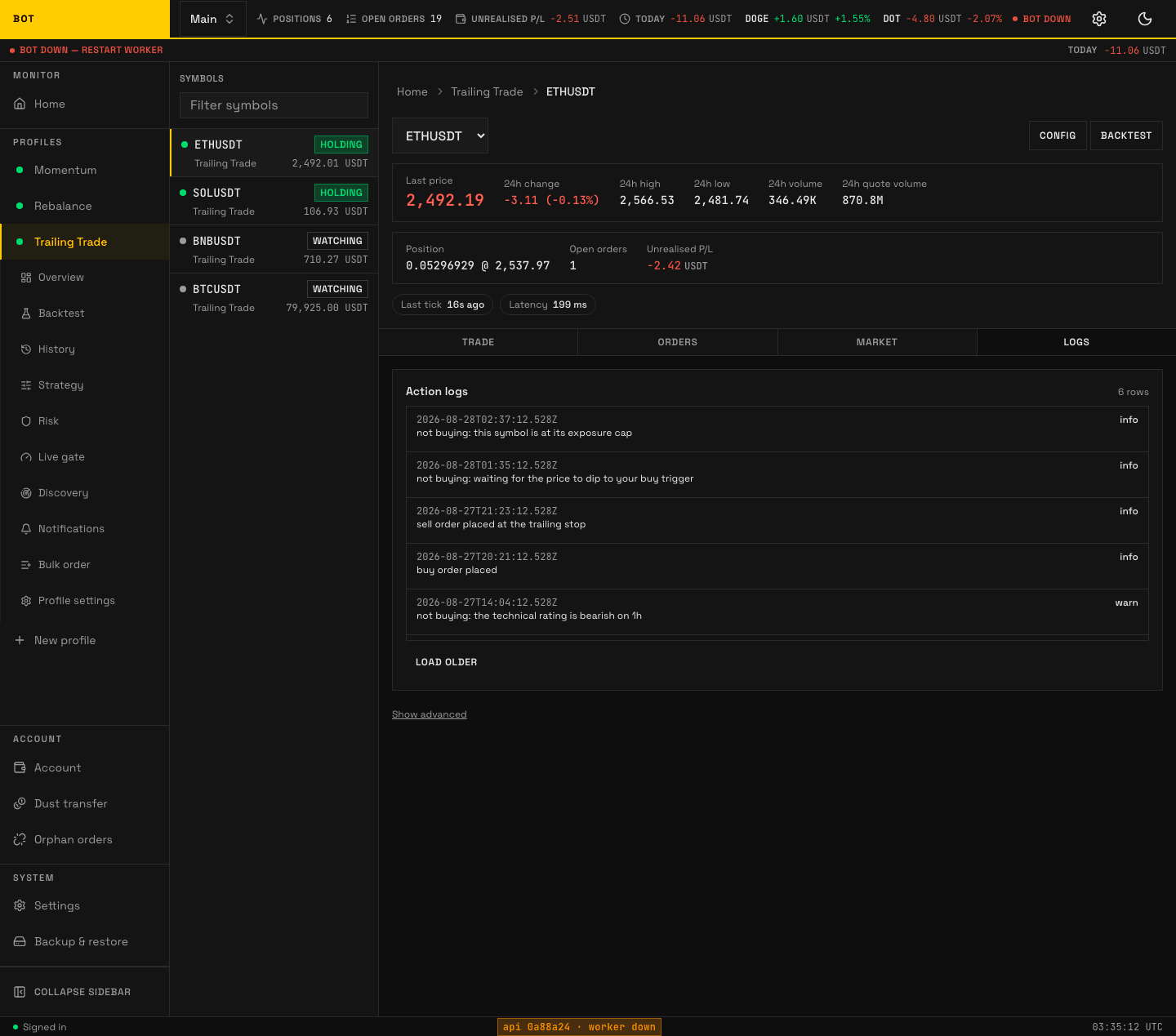
Task: Click Home in the breadcrumb
Action: pyautogui.click(x=412, y=91)
